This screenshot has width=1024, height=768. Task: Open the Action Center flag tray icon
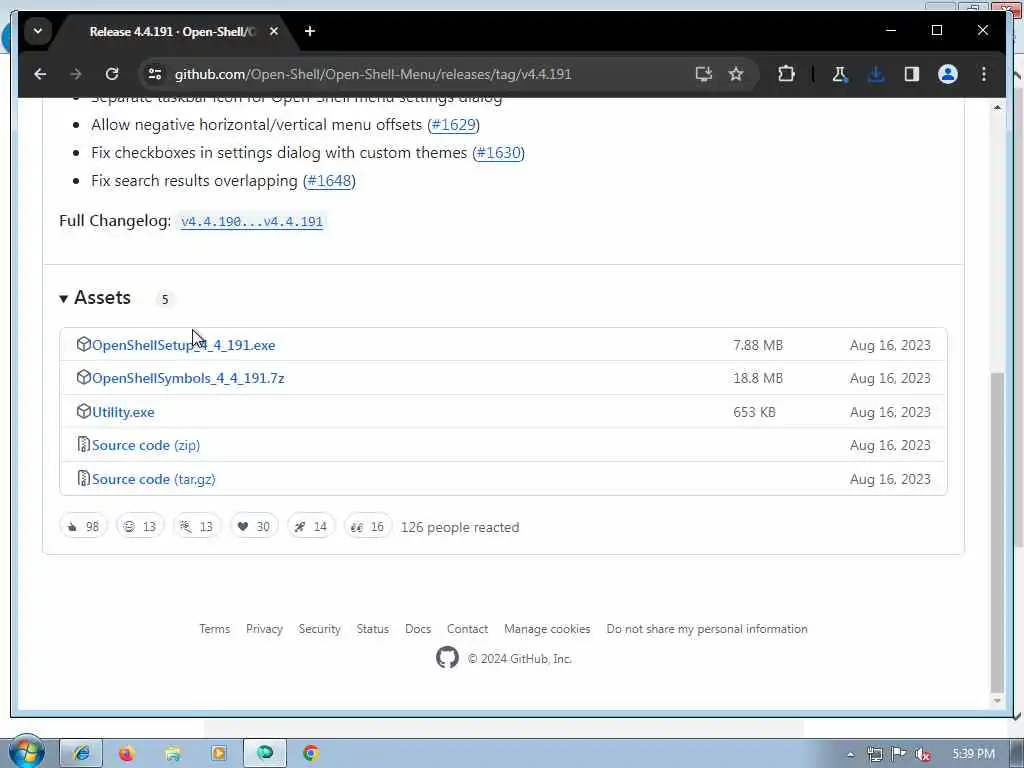[x=899, y=754]
